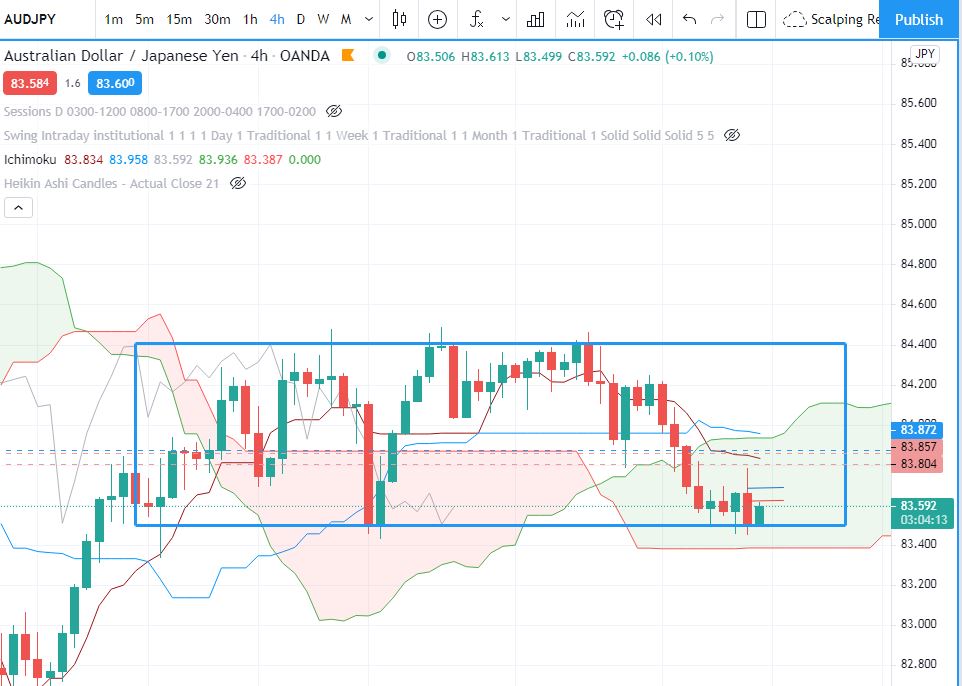The image size is (962, 686).
Task: Click the Australian Dollar / Japanese Yen title
Action: point(121,56)
